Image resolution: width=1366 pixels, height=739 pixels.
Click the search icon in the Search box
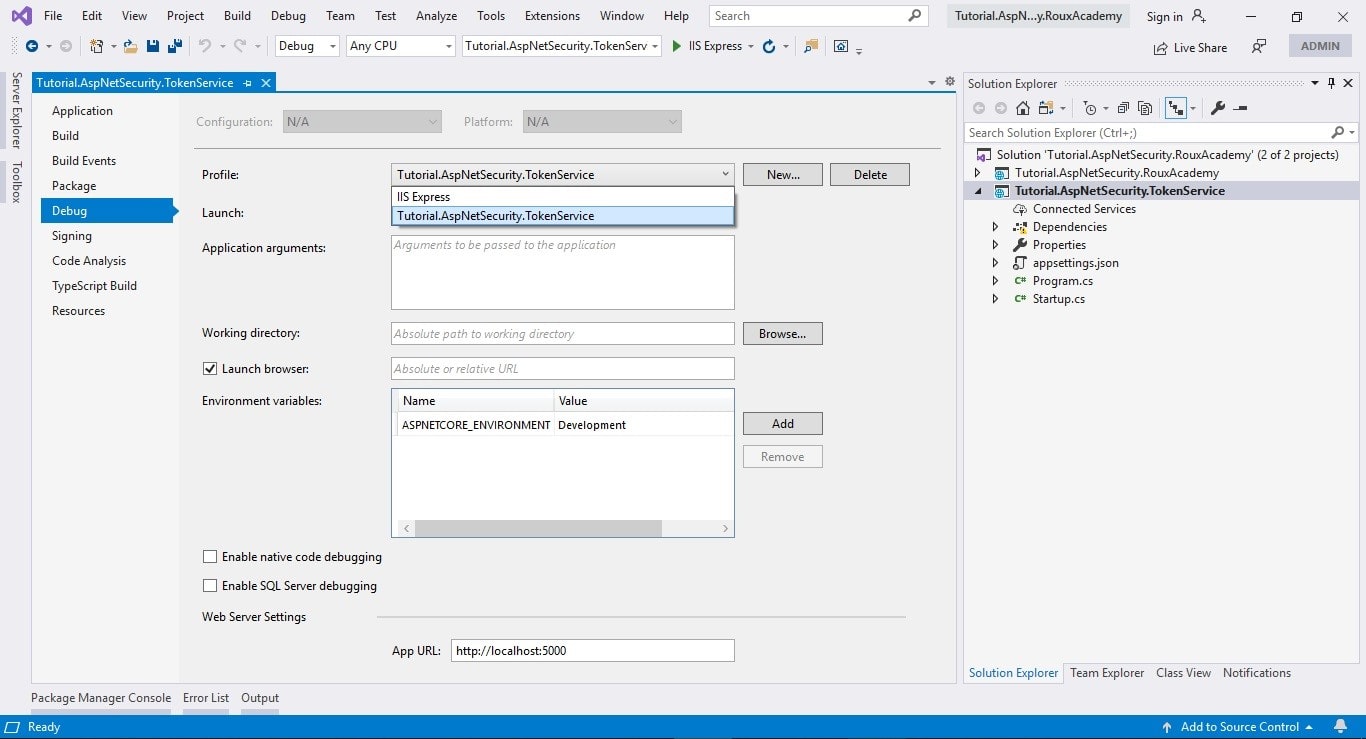(913, 15)
